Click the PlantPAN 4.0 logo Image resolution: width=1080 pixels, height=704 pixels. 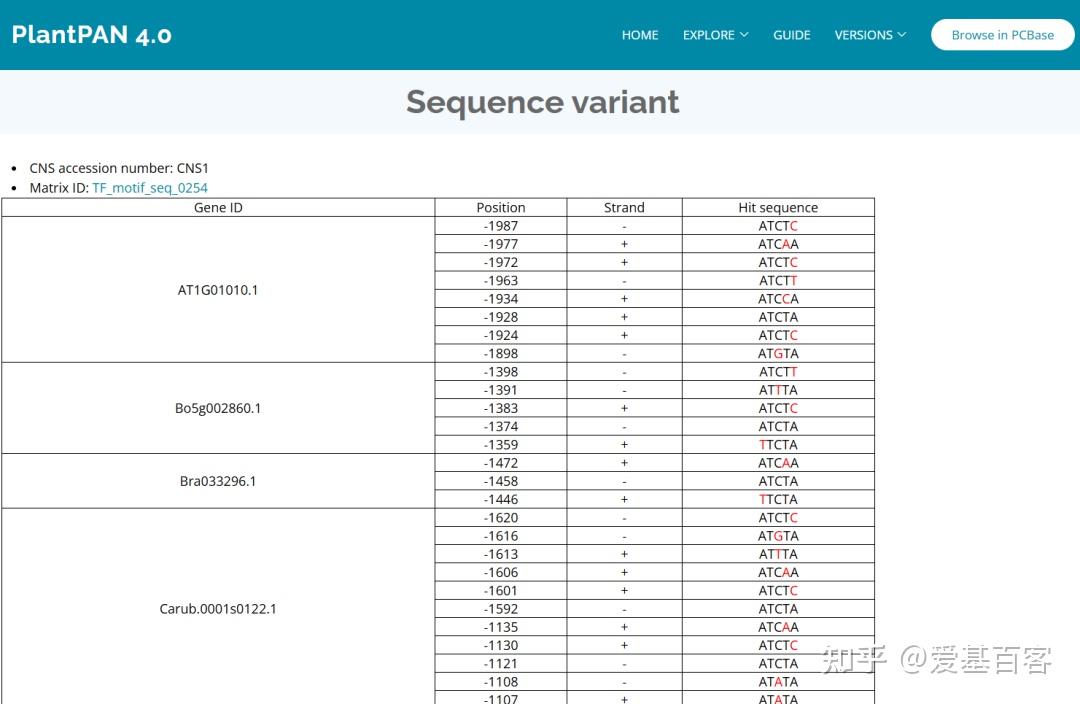(x=92, y=35)
